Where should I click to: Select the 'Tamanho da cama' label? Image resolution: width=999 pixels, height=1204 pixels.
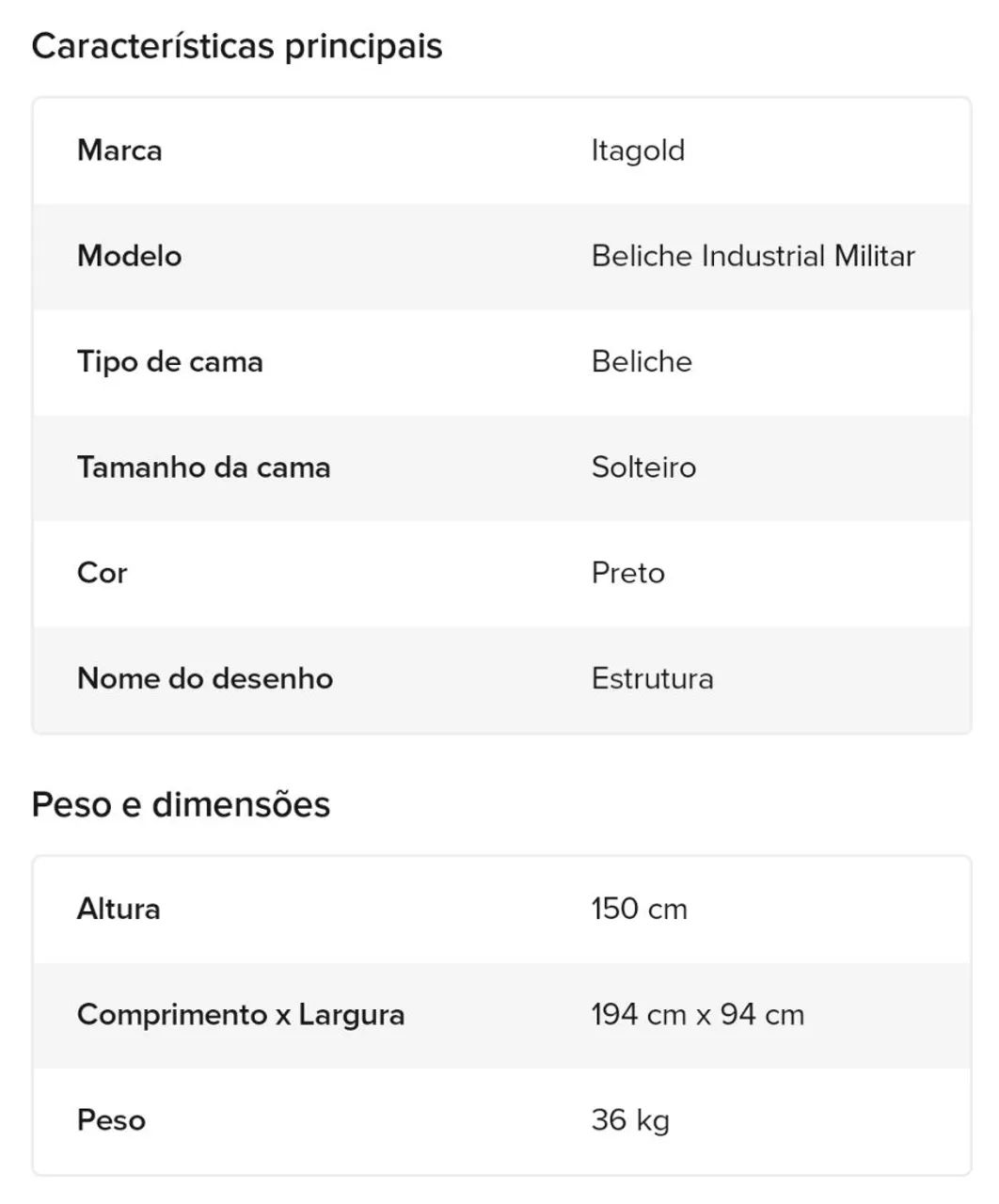point(204,467)
